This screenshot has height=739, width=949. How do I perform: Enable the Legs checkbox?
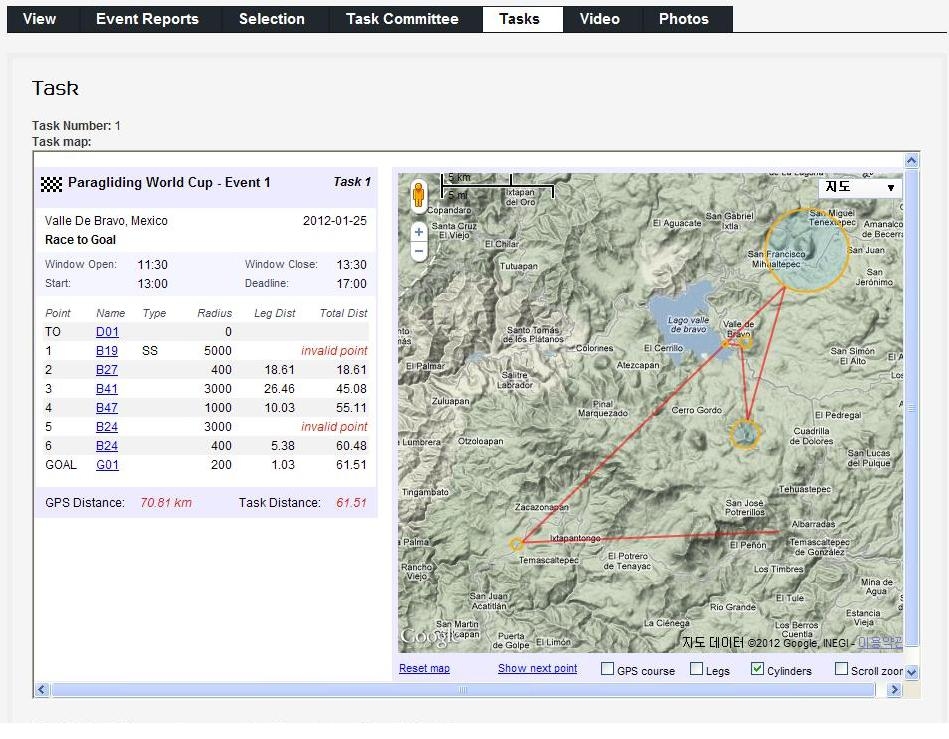click(697, 669)
